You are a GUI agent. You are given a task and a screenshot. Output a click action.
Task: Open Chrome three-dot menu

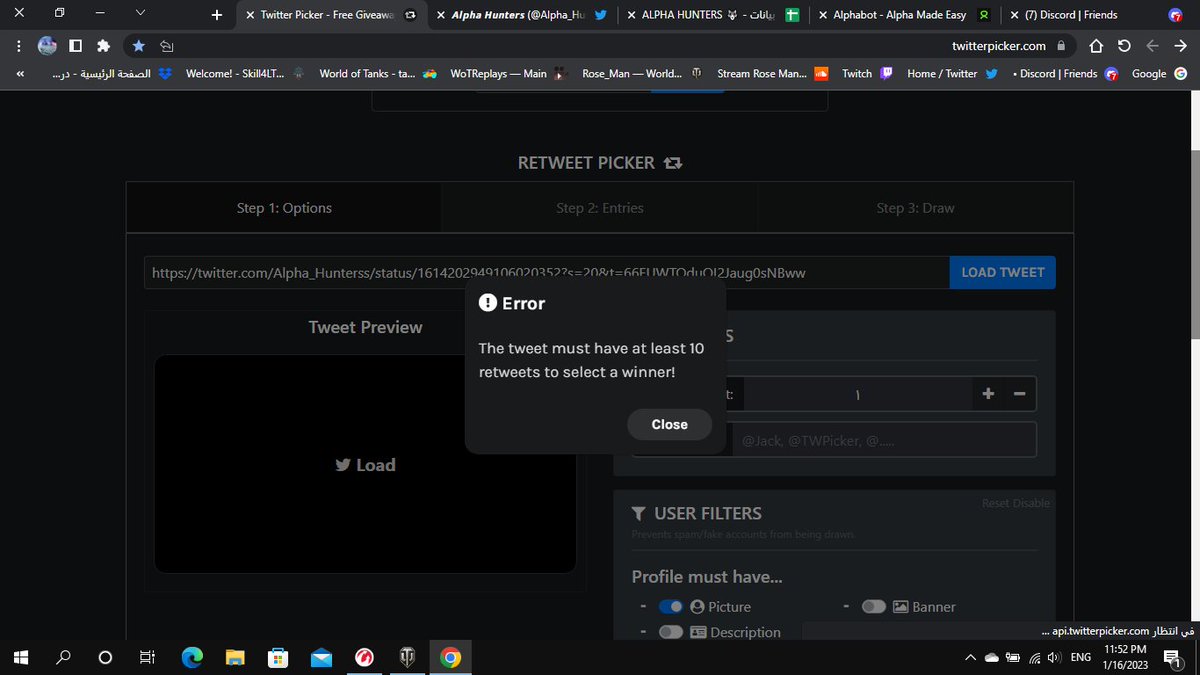(x=18, y=46)
